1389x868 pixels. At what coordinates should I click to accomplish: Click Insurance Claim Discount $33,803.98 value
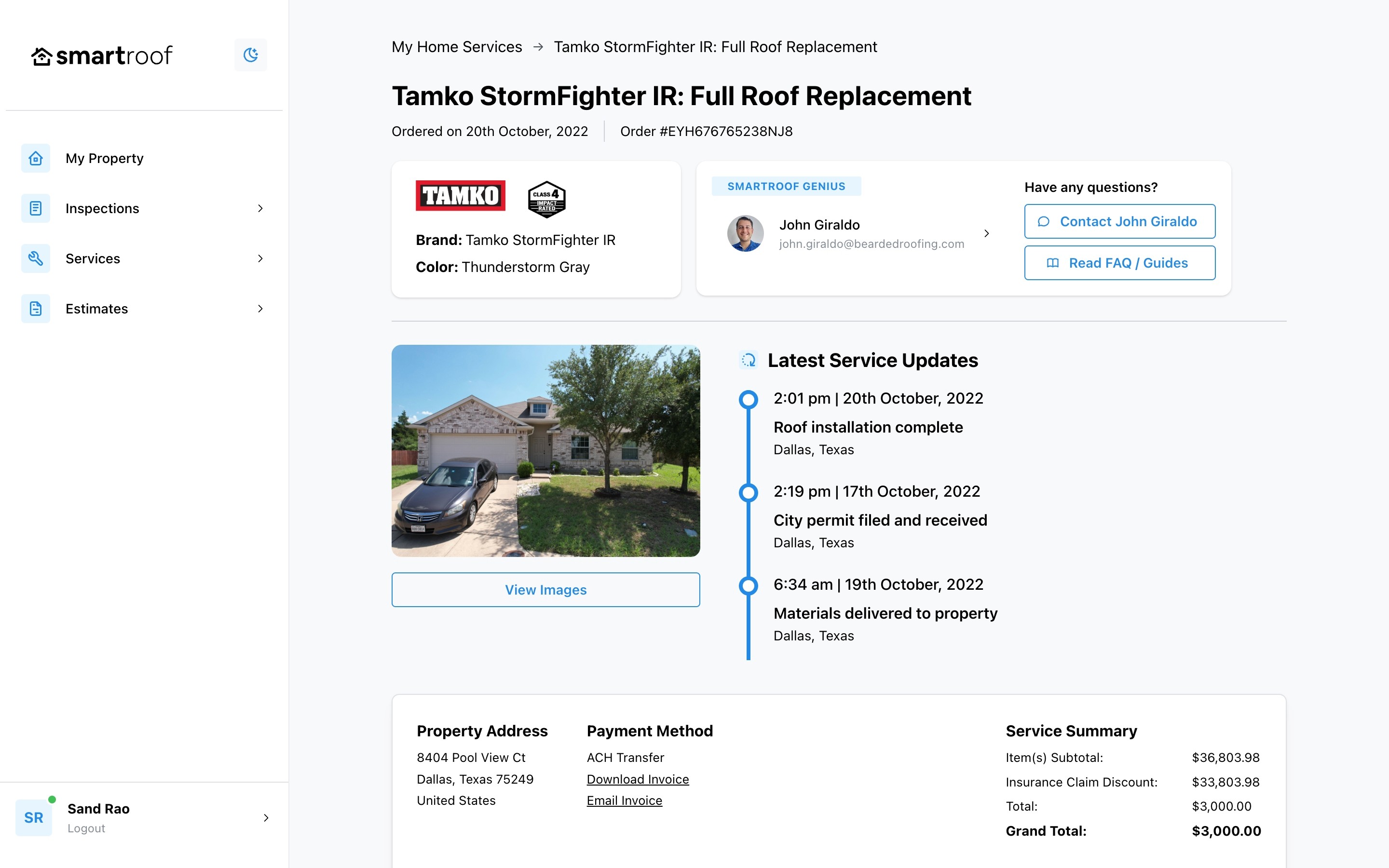[x=1226, y=782]
